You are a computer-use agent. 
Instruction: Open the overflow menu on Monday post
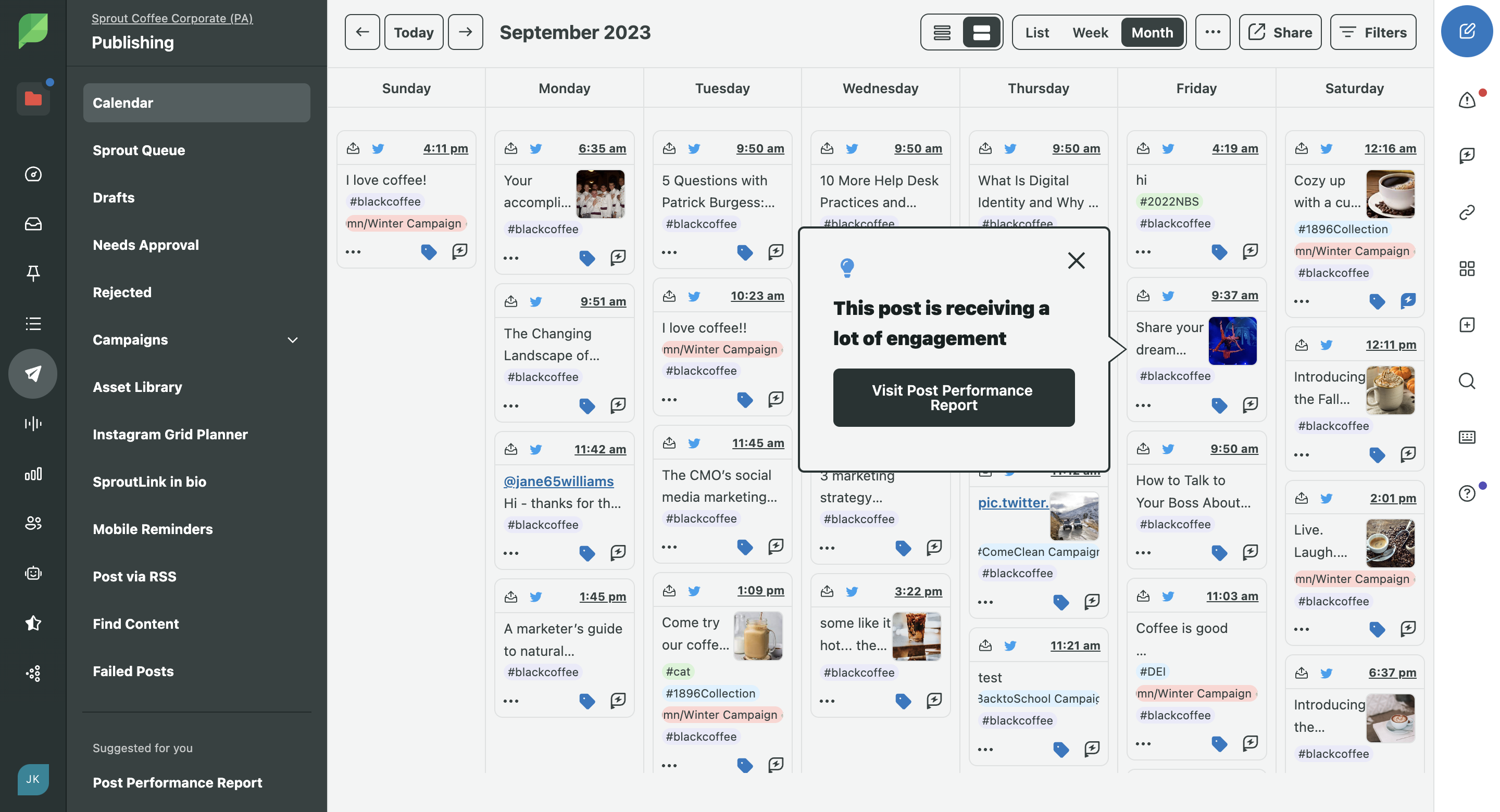click(x=511, y=258)
